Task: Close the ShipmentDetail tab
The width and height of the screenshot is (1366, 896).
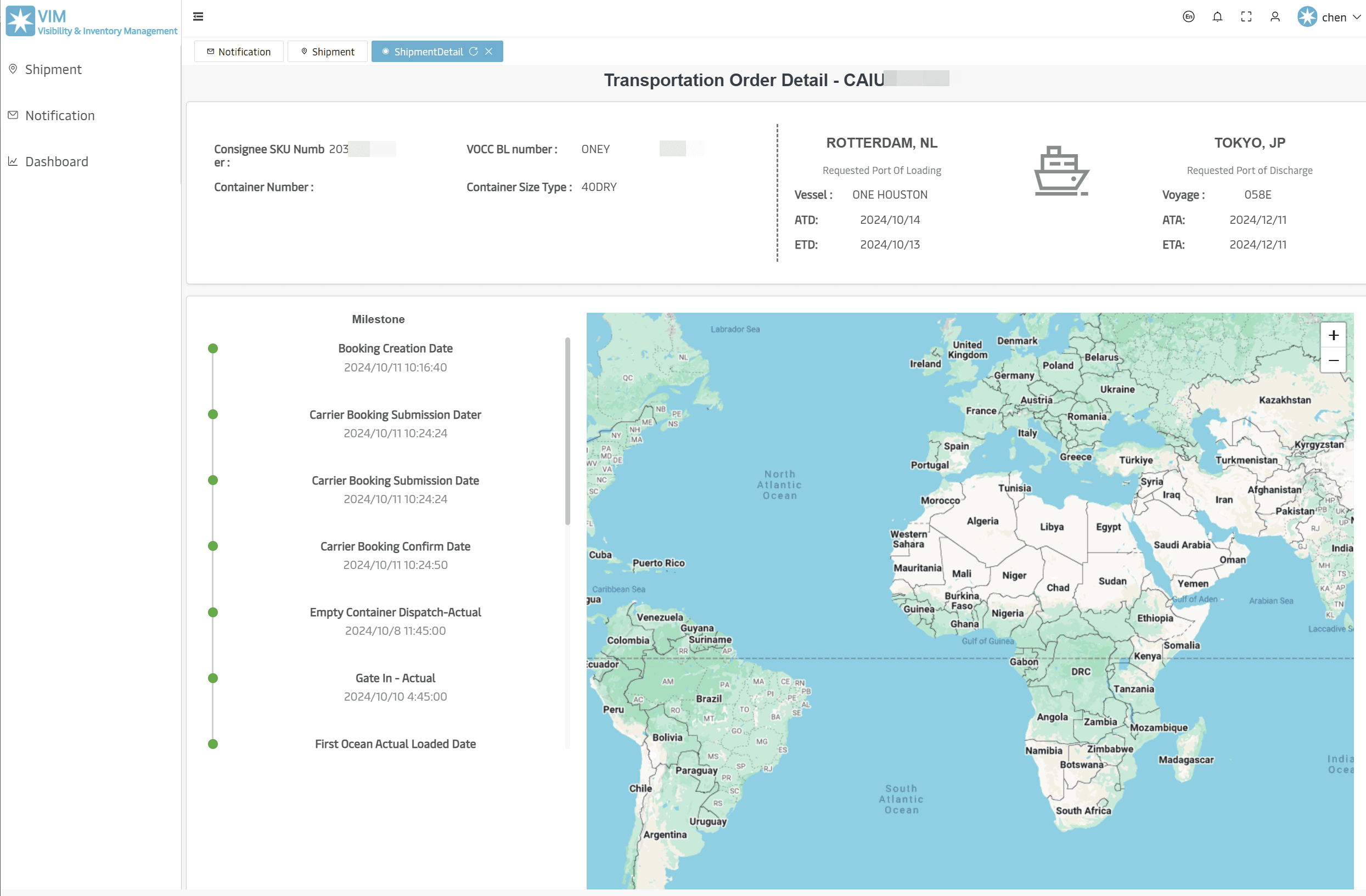Action: tap(489, 52)
